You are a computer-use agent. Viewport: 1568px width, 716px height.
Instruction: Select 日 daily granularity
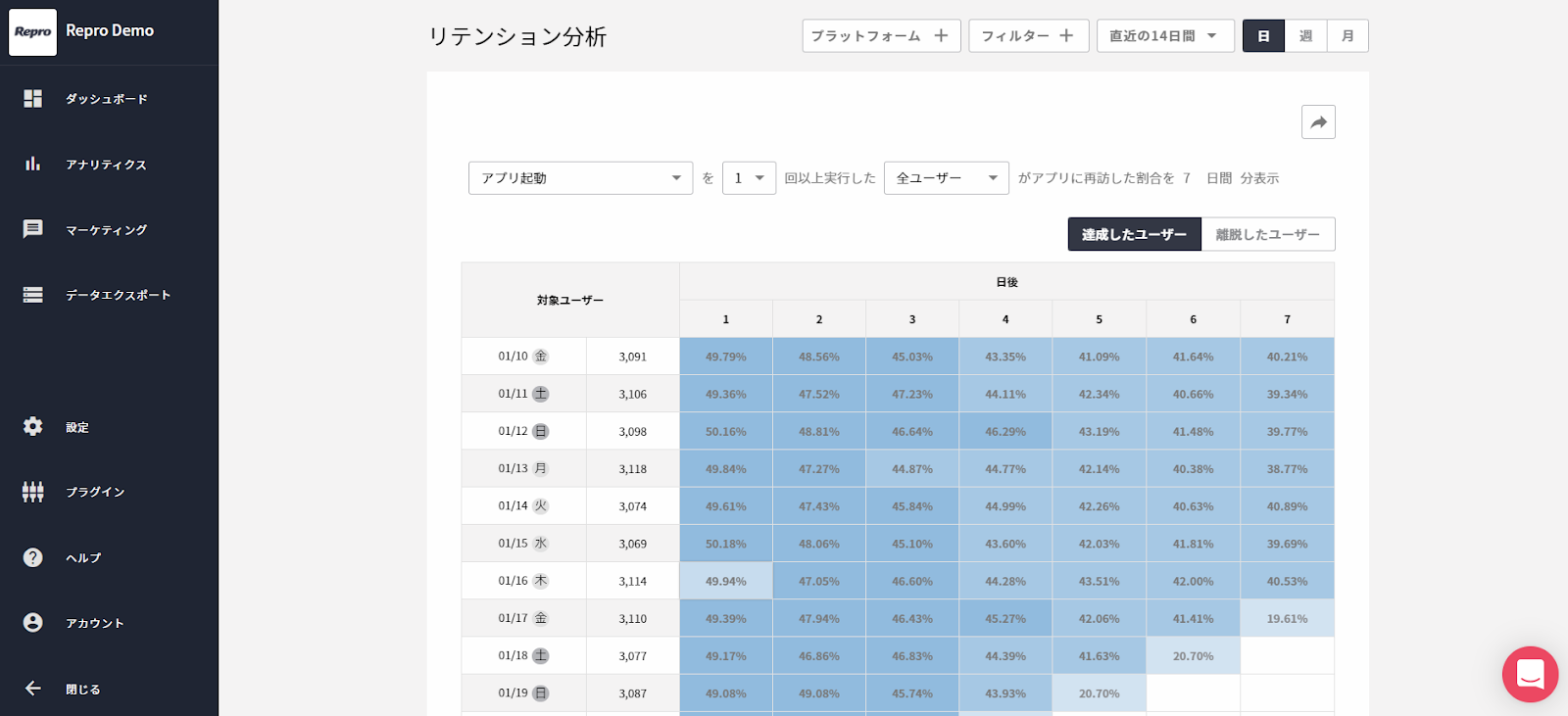[x=1263, y=36]
